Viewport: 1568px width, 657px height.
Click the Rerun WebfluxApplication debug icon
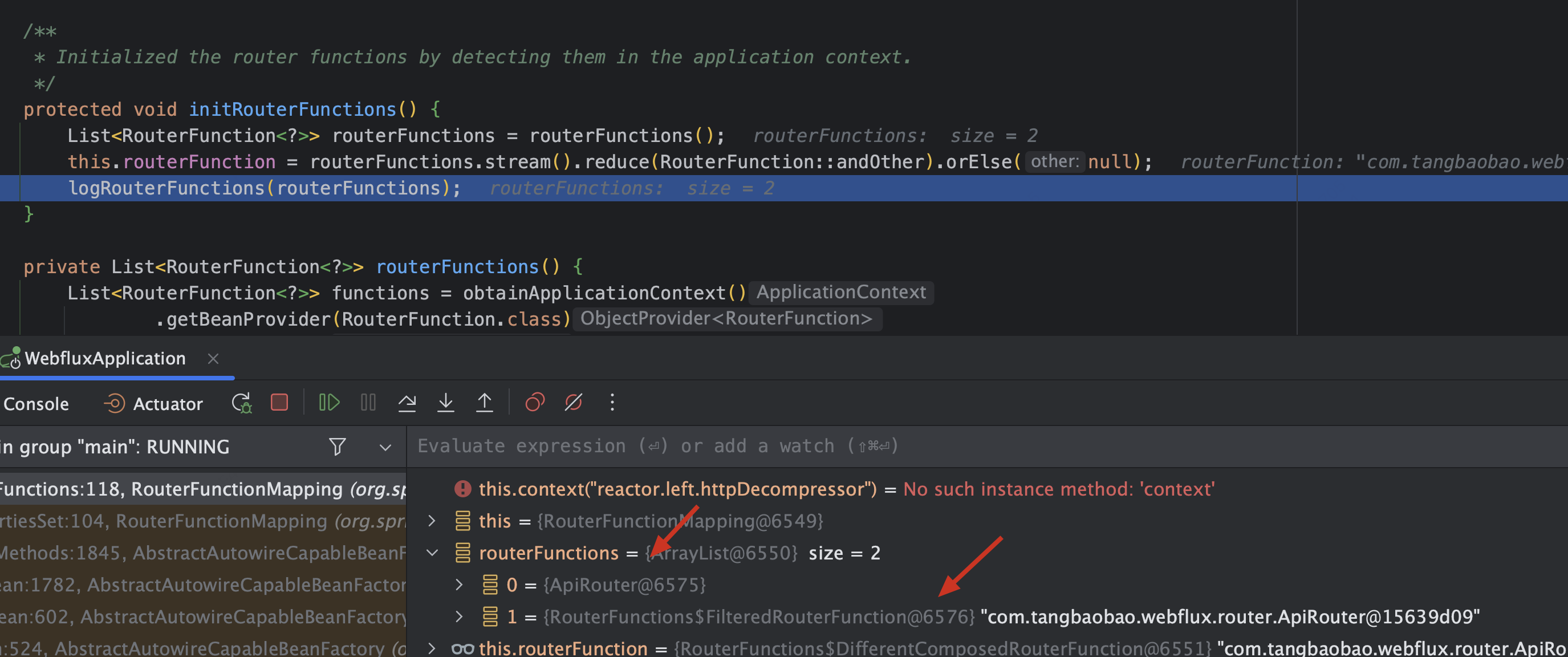[x=242, y=403]
